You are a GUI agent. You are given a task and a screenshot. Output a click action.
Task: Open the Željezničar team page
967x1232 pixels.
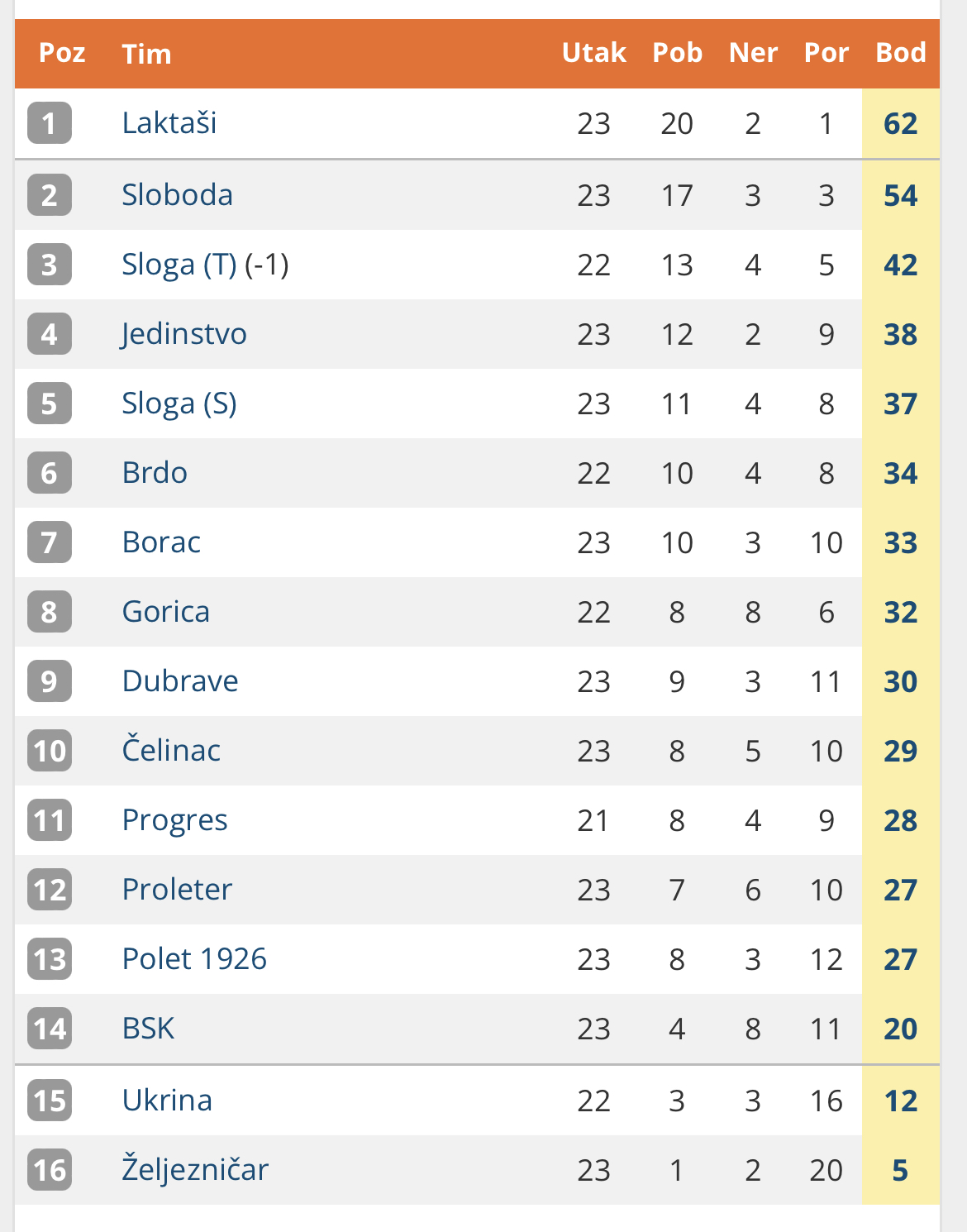click(x=196, y=1169)
